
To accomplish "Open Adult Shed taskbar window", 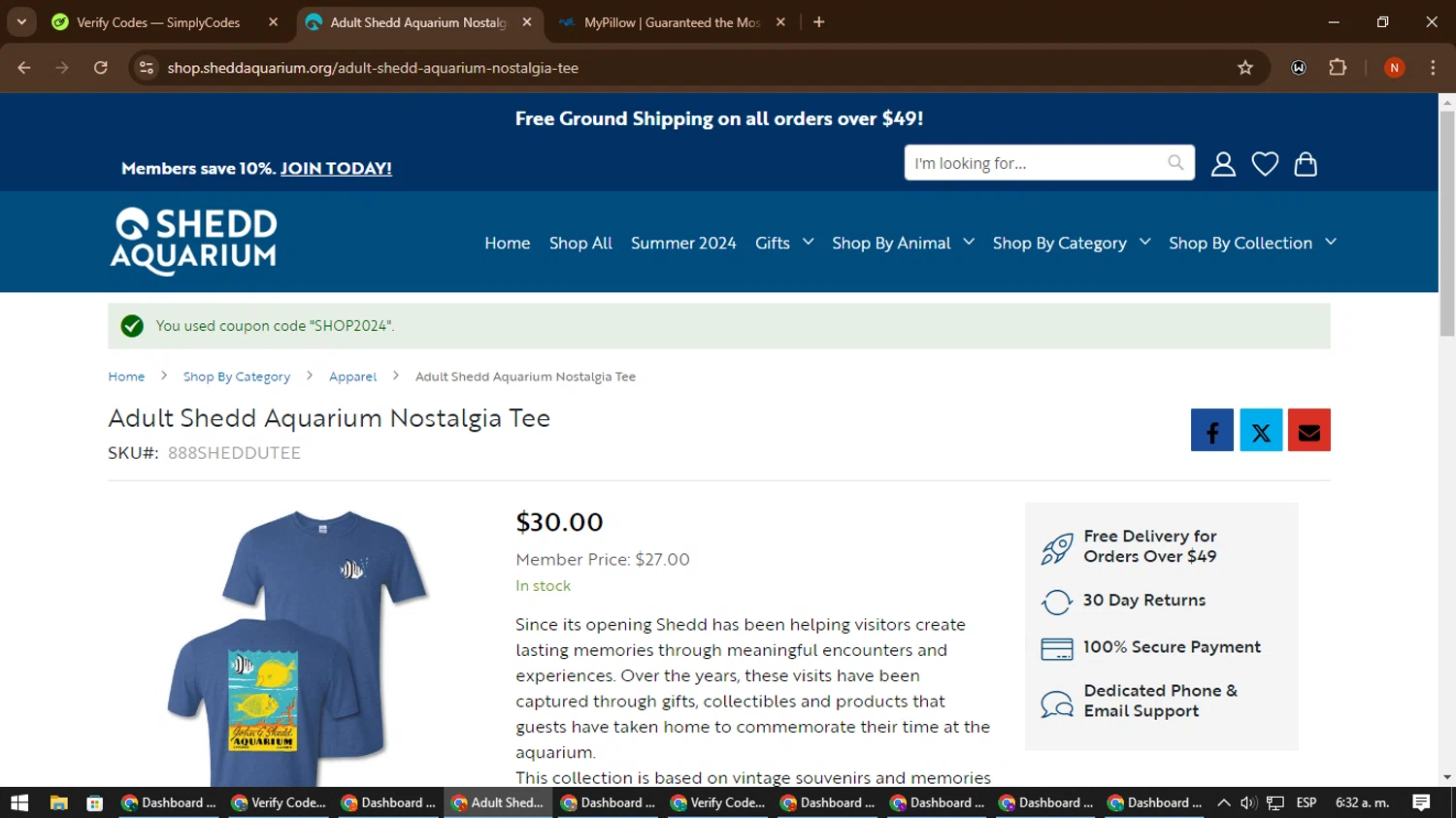I will (x=498, y=802).
